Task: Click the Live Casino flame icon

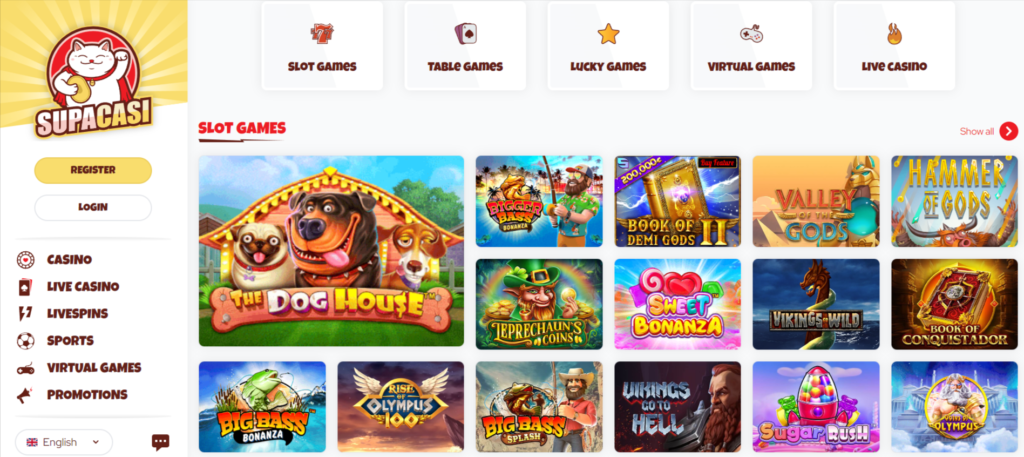Action: tap(894, 33)
